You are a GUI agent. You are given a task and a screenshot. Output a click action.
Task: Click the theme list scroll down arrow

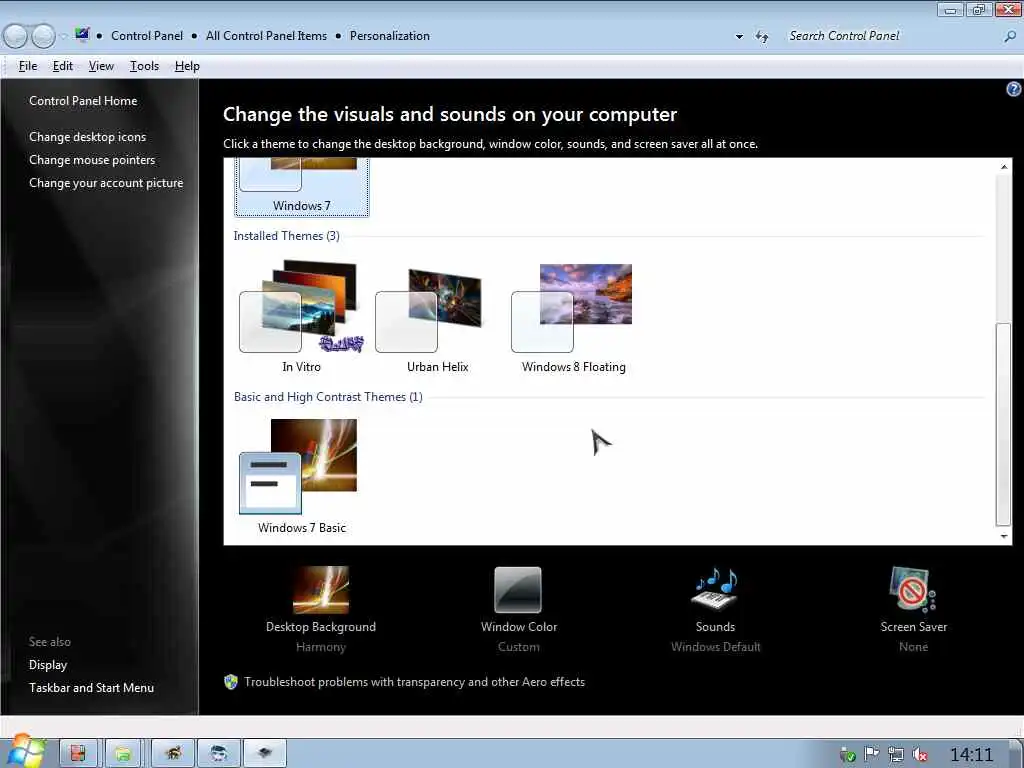pos(1004,536)
